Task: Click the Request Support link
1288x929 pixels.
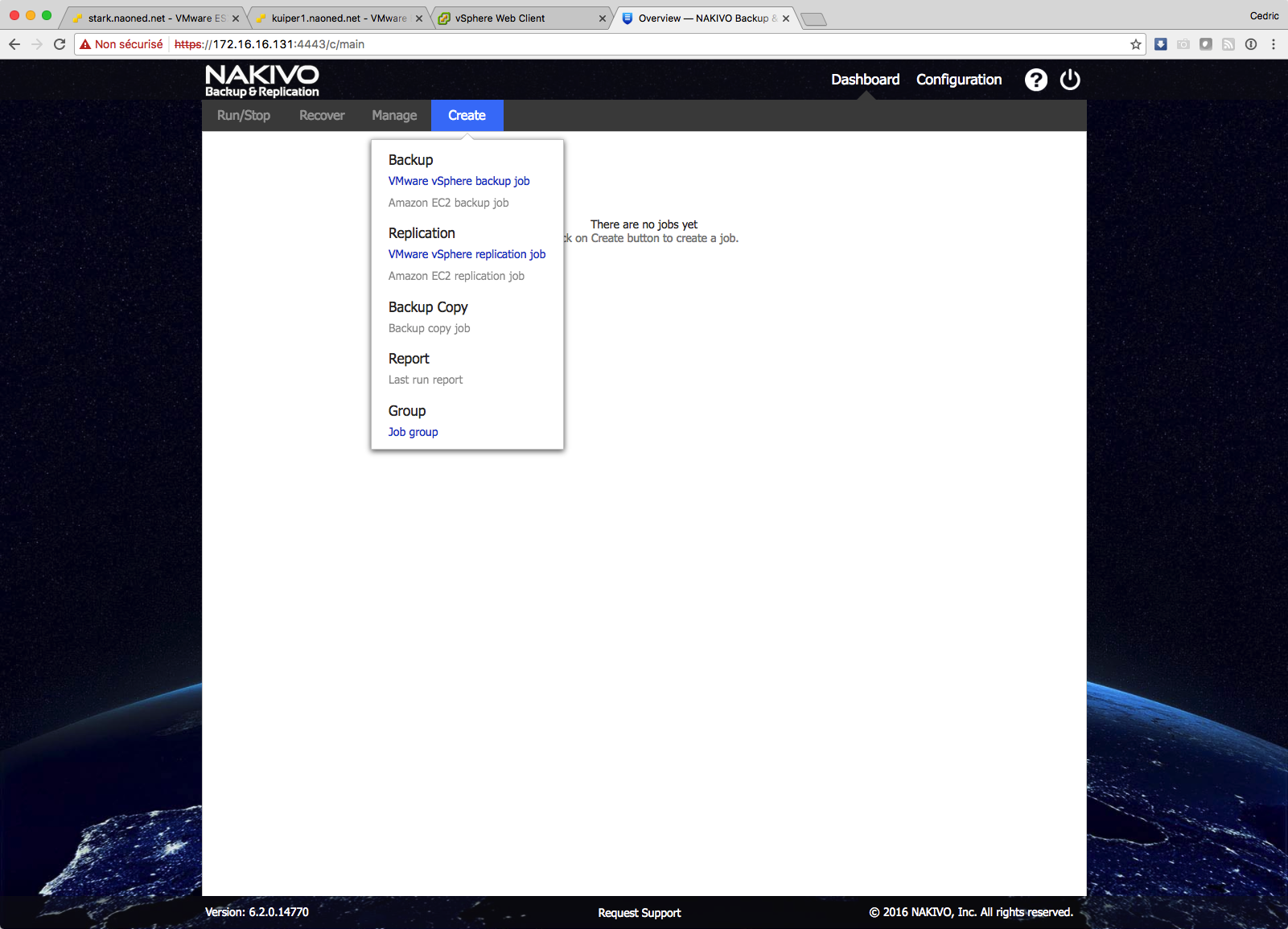Action: [x=639, y=912]
